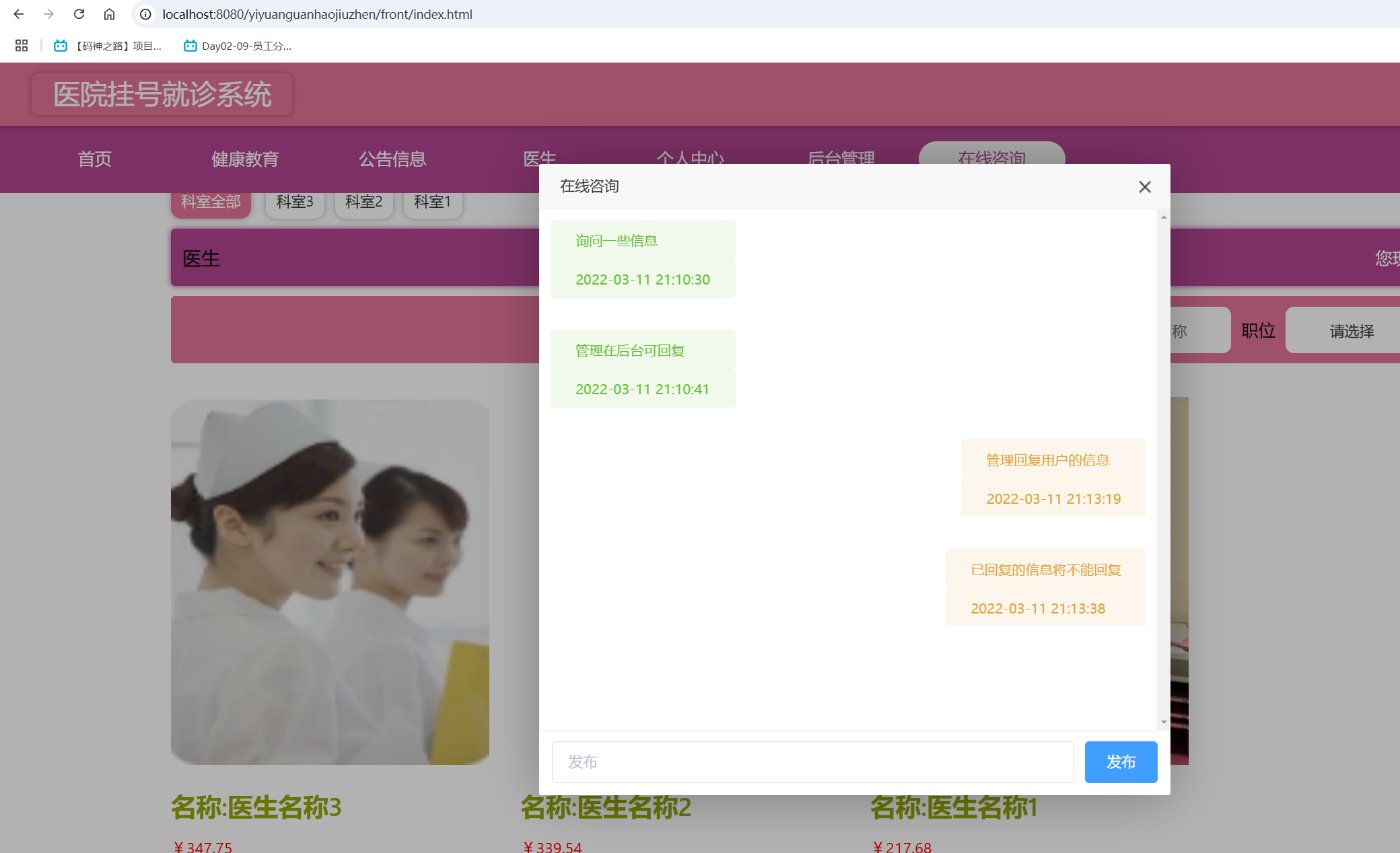Click the reply 管理回复用户的信息
This screenshot has width=1400, height=853.
(x=1048, y=460)
